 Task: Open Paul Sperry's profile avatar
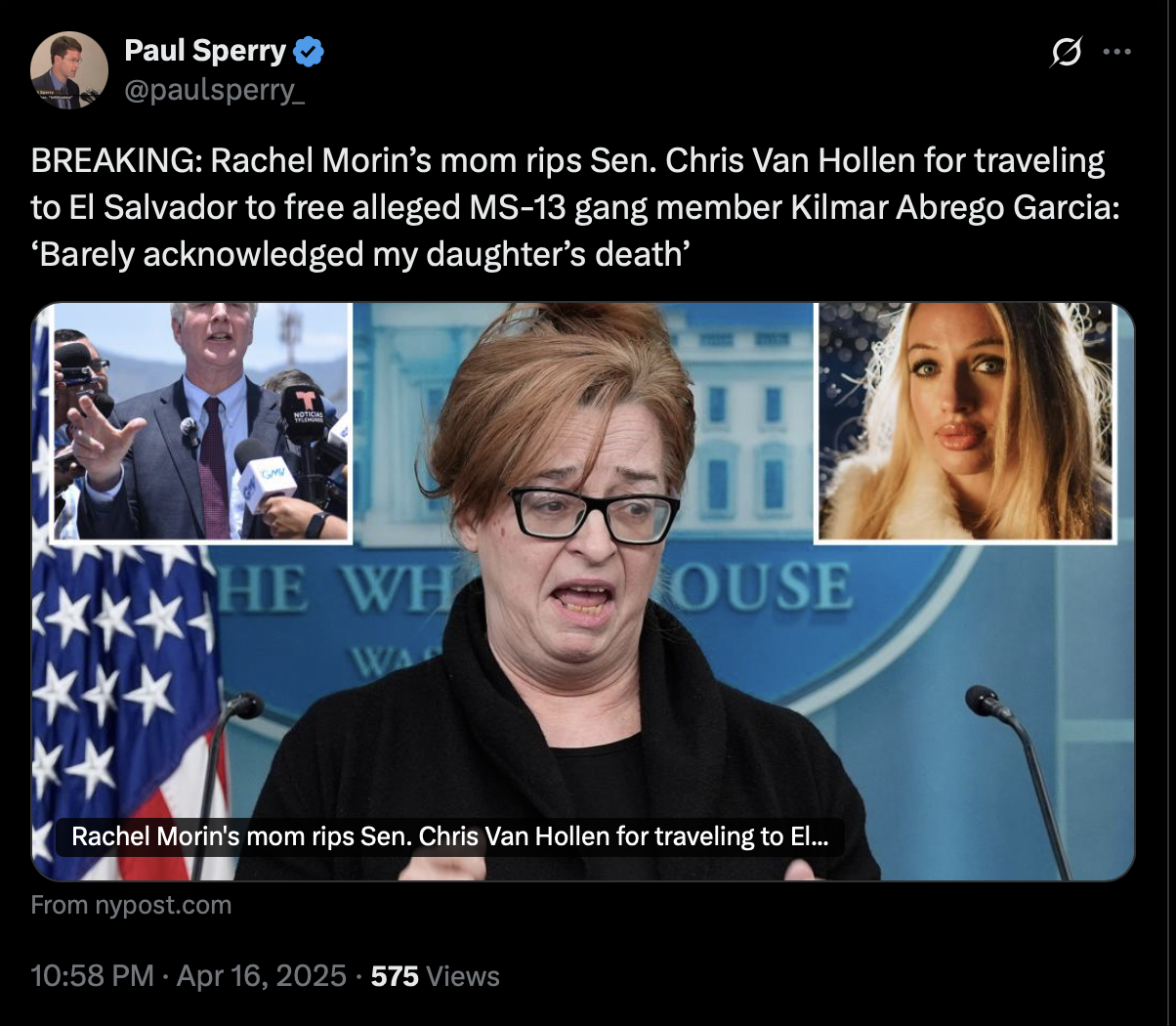click(69, 70)
